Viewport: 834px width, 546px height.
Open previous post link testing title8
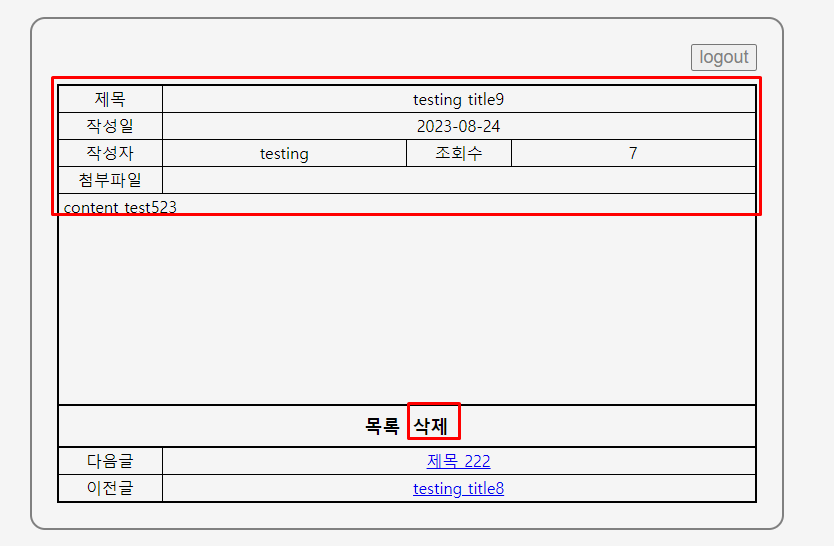click(458, 488)
